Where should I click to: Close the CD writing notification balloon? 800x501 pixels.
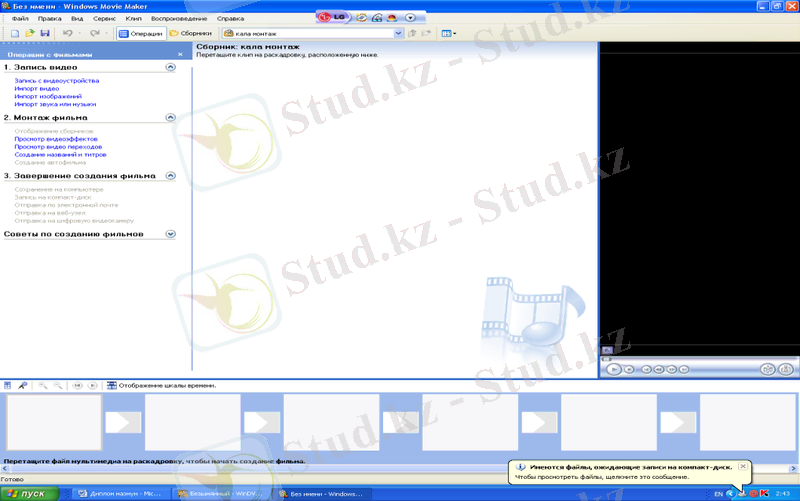tap(743, 466)
